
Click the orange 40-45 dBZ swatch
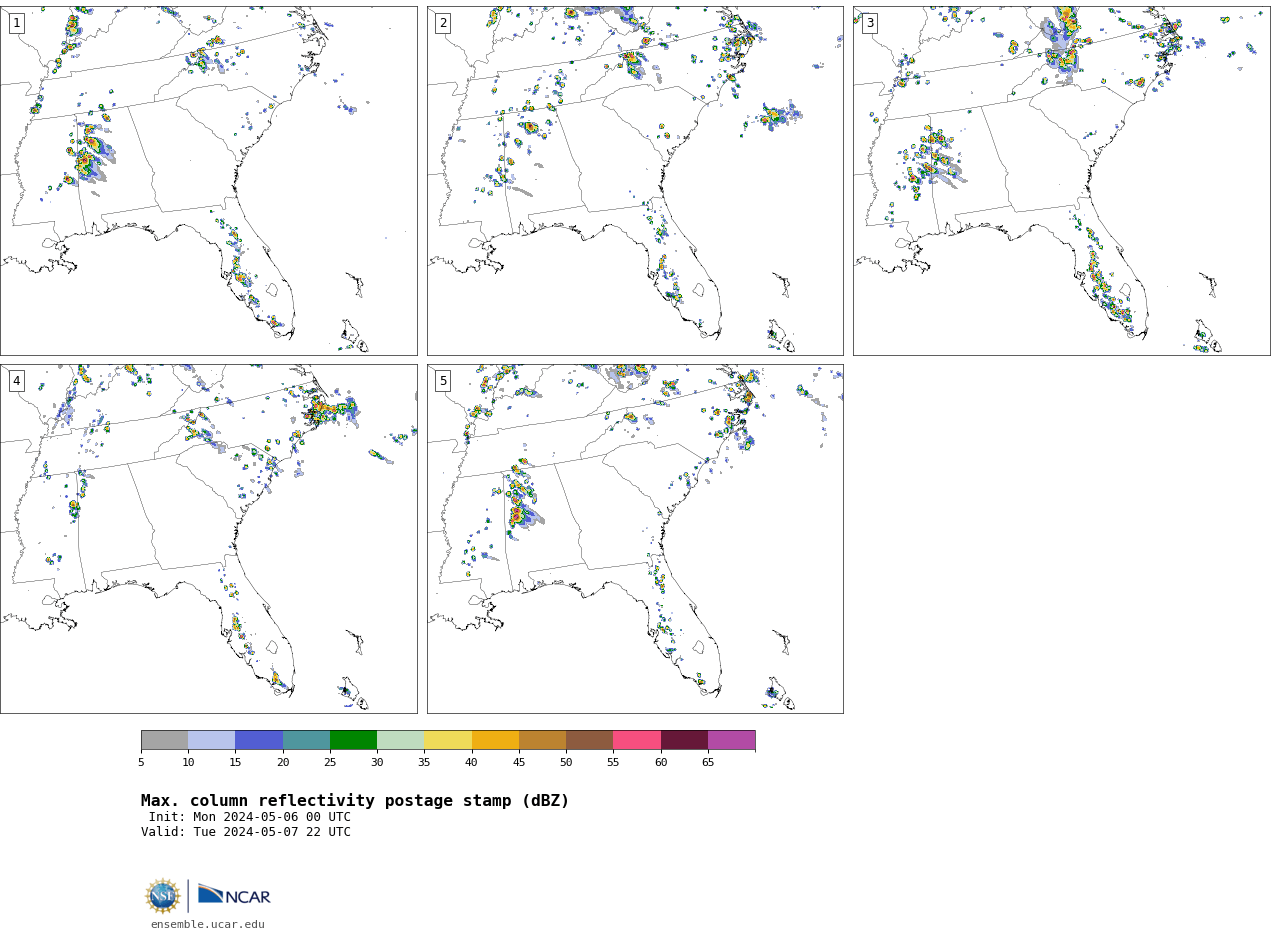495,740
